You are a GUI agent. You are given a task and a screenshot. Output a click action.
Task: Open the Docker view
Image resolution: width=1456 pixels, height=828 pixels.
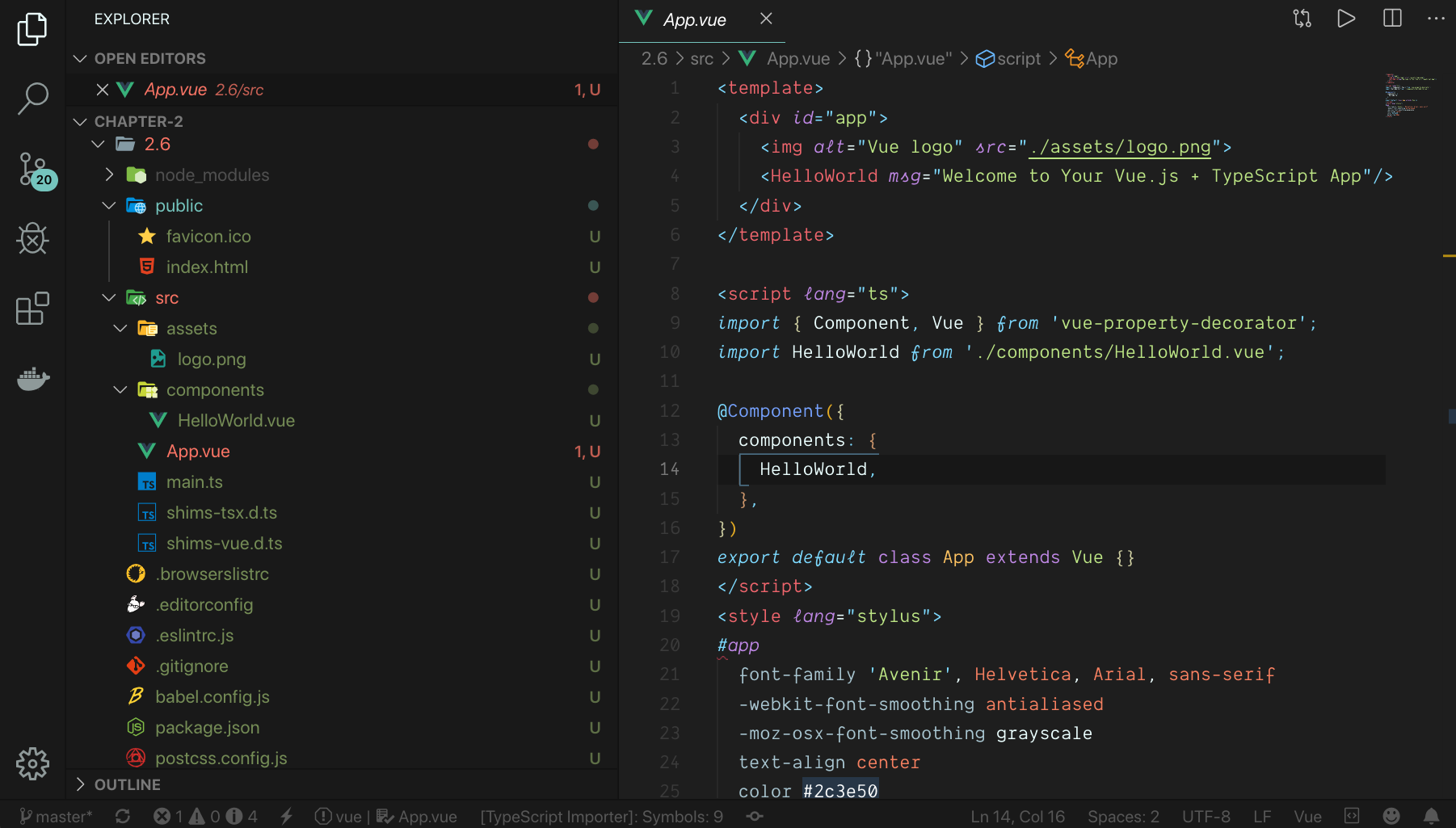point(32,378)
